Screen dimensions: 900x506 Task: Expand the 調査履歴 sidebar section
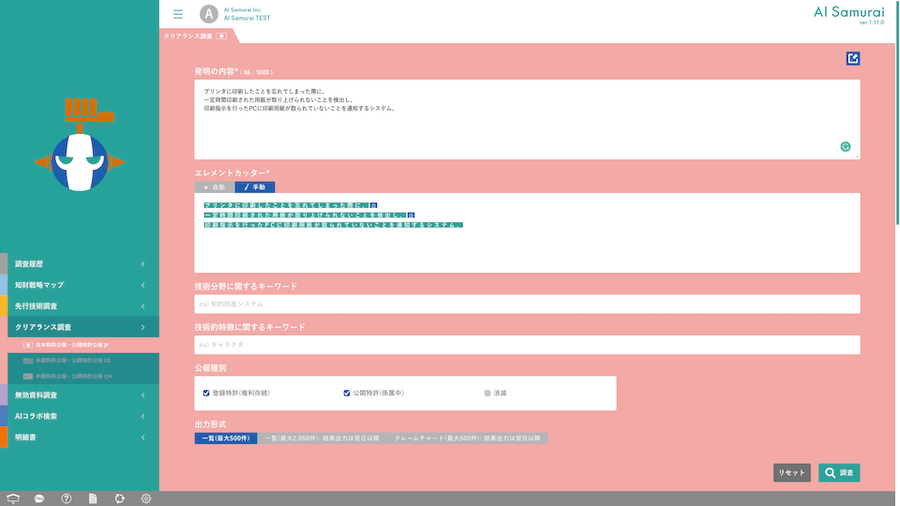click(x=79, y=263)
